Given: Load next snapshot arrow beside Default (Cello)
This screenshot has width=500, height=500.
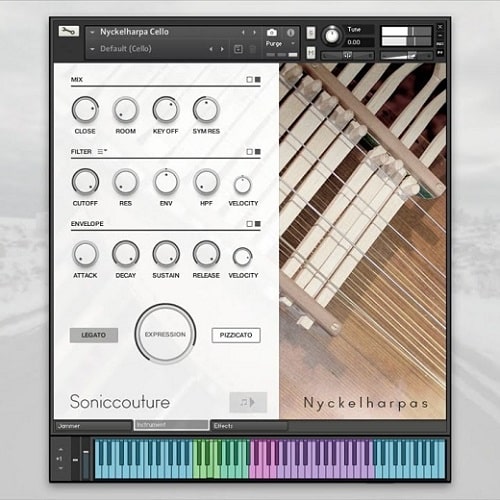Looking at the screenshot, I should tap(222, 49).
